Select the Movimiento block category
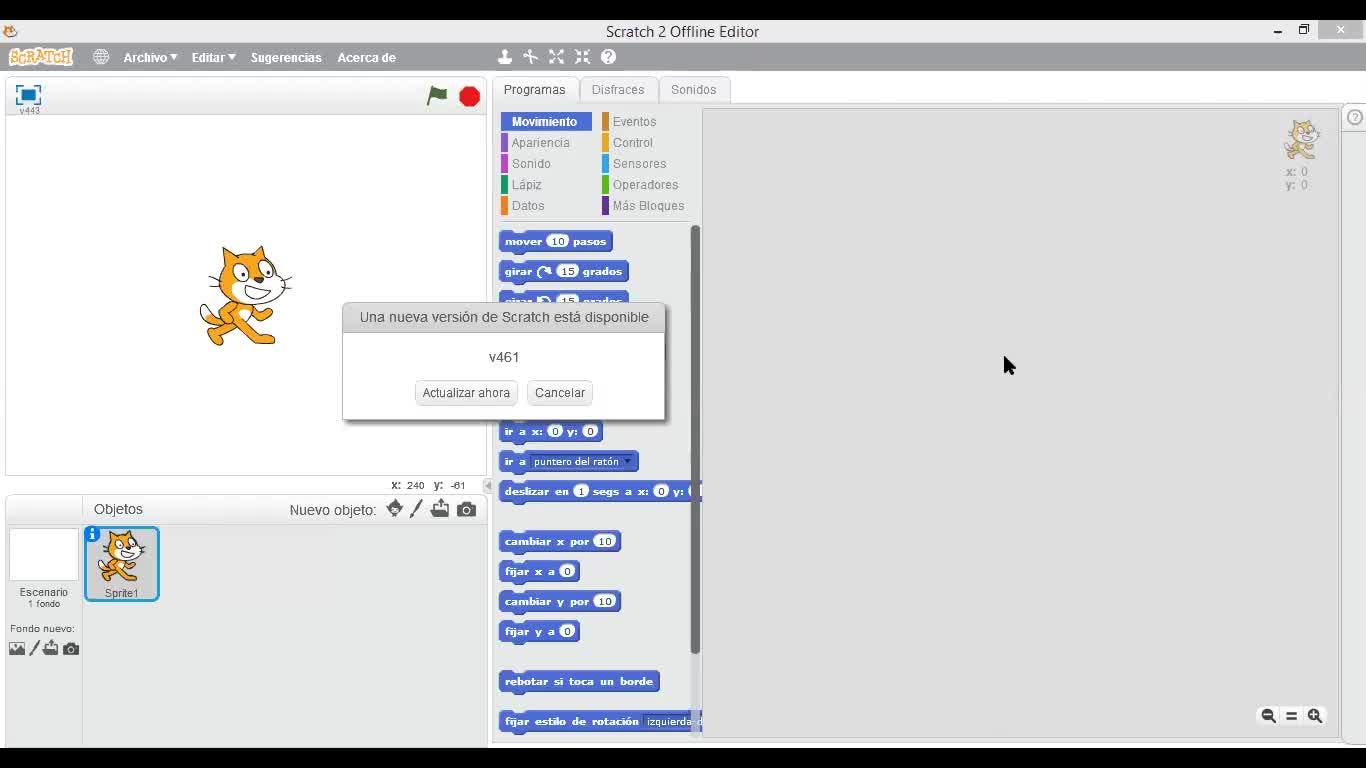This screenshot has width=1366, height=768. pos(546,121)
